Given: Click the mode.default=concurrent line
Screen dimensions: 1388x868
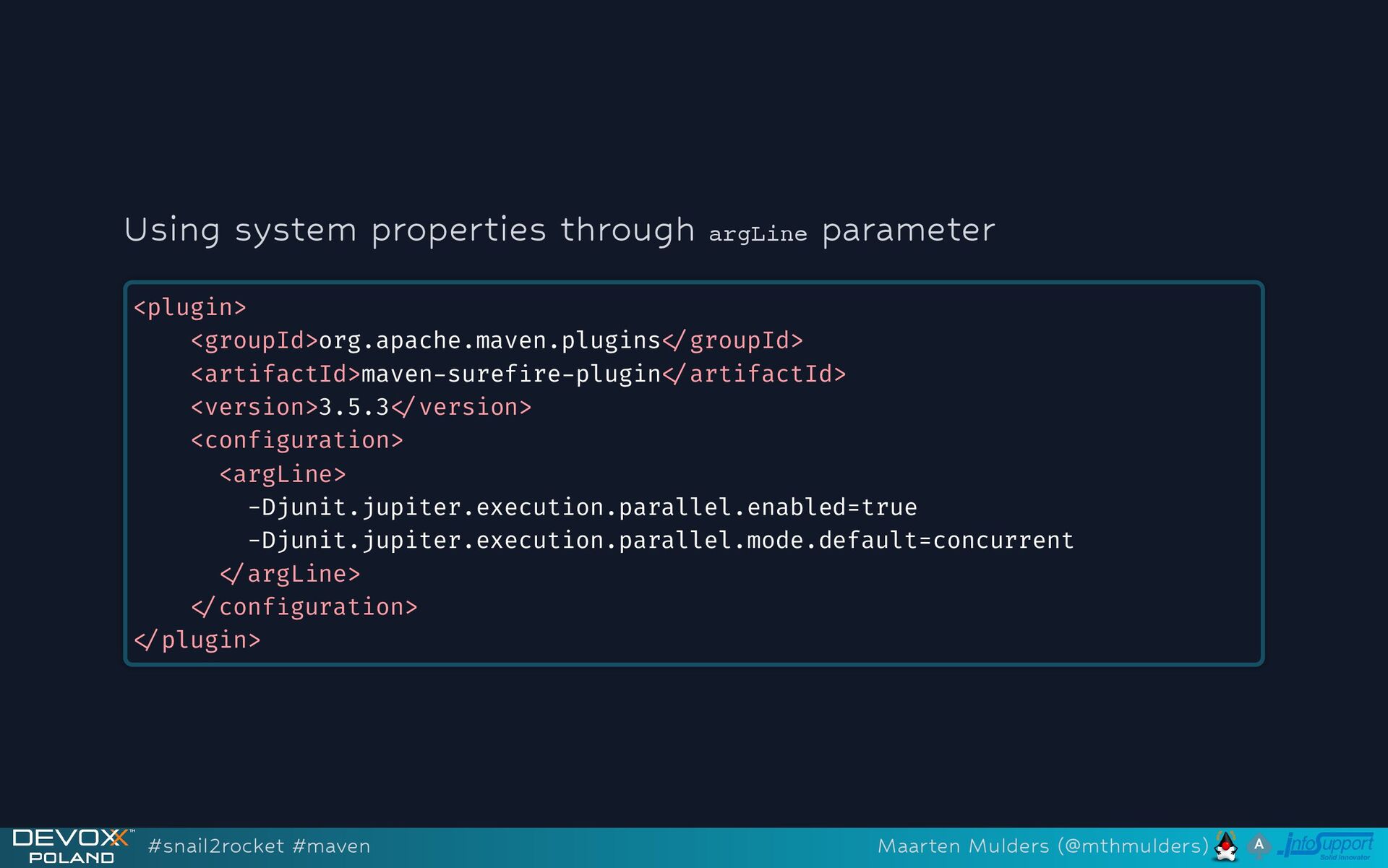Looking at the screenshot, I should (661, 541).
